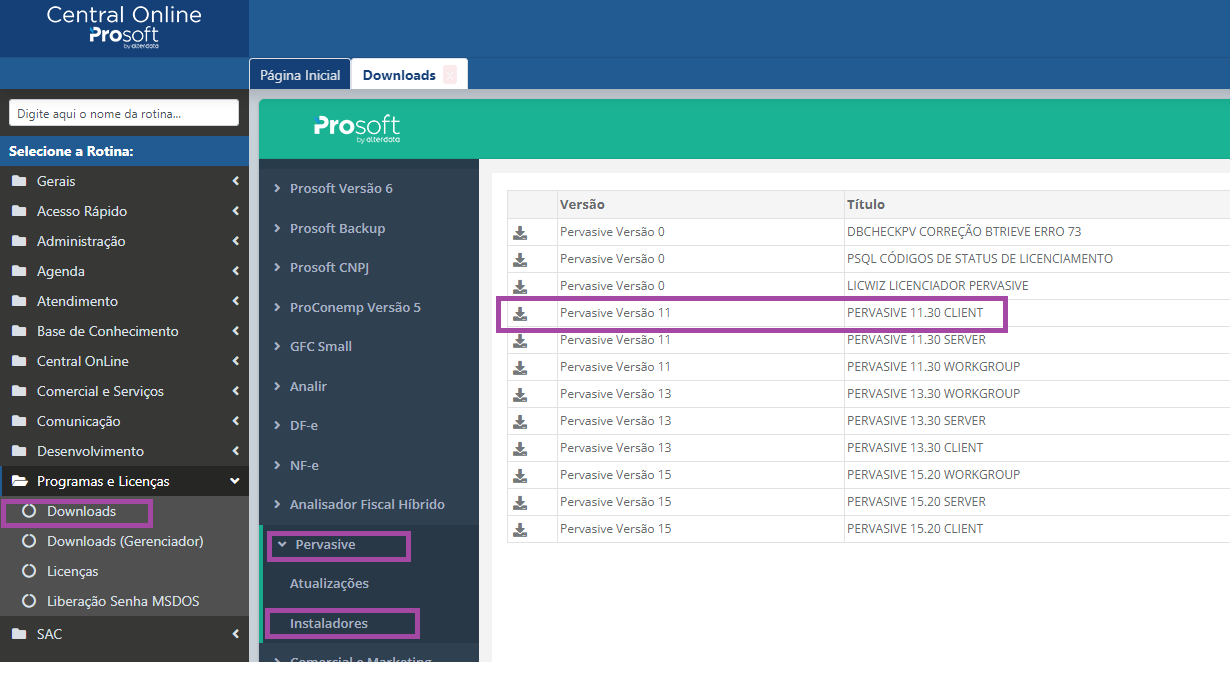
Task: Download PERVASIVE 15.20 WORKGROUP
Action: pyautogui.click(x=520, y=475)
